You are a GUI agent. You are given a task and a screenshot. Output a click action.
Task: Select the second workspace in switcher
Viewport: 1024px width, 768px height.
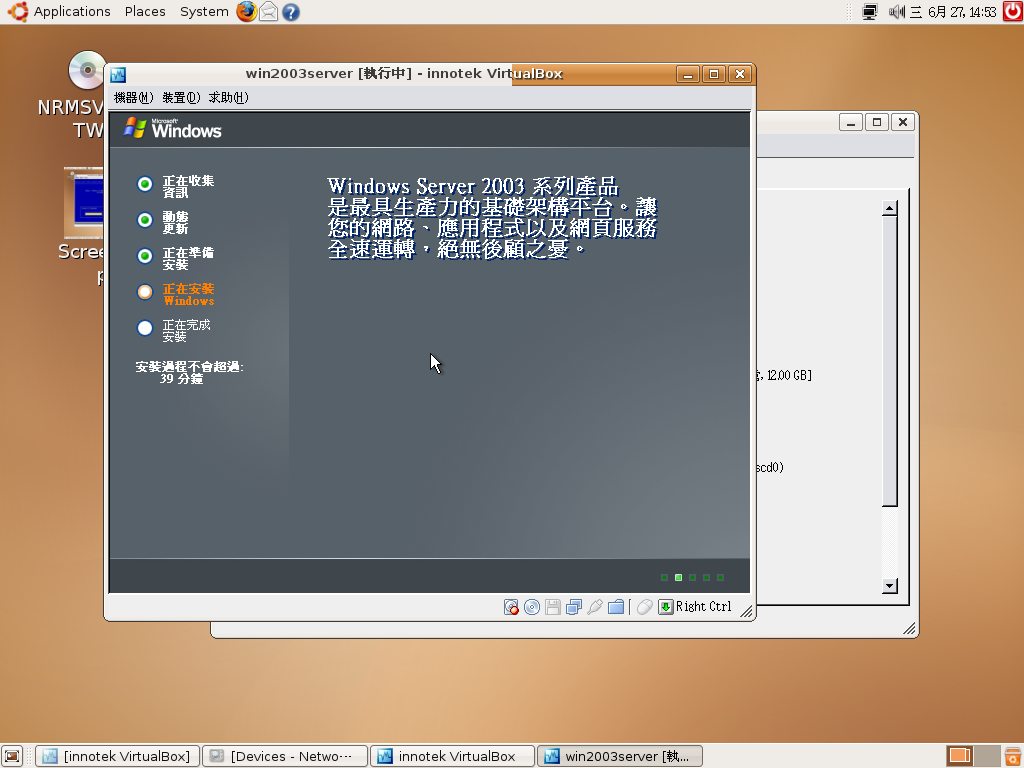987,756
